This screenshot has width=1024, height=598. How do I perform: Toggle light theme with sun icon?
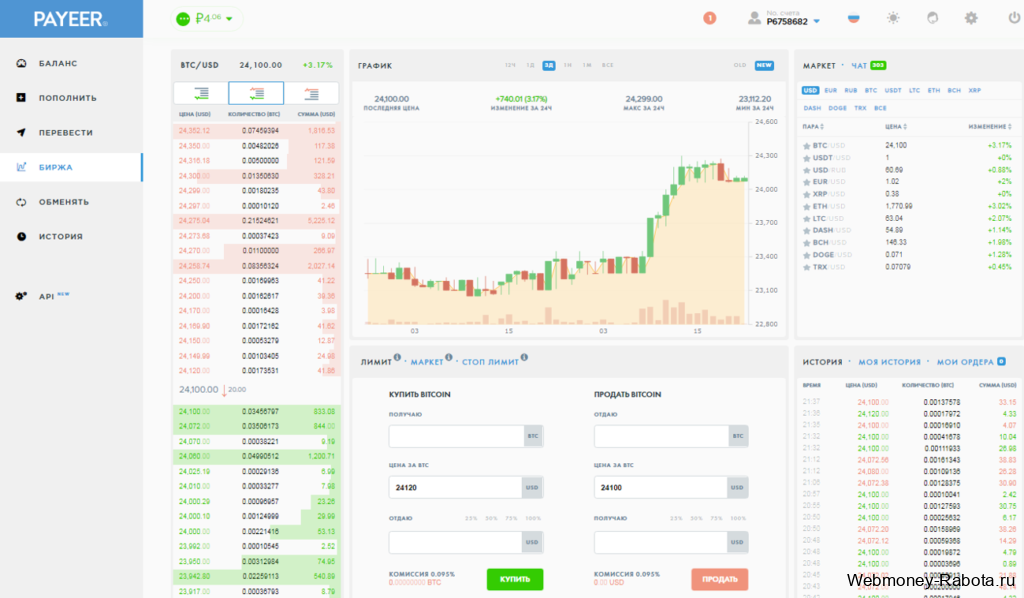[893, 18]
